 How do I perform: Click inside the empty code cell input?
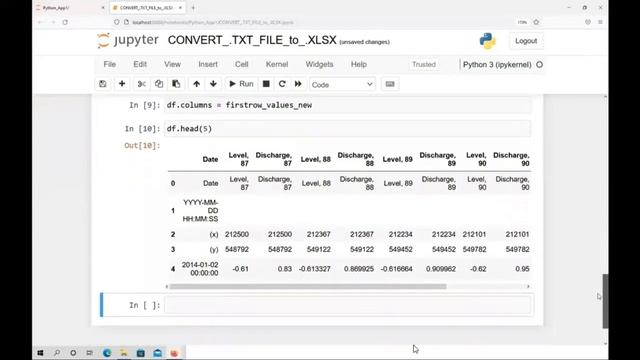pos(348,305)
